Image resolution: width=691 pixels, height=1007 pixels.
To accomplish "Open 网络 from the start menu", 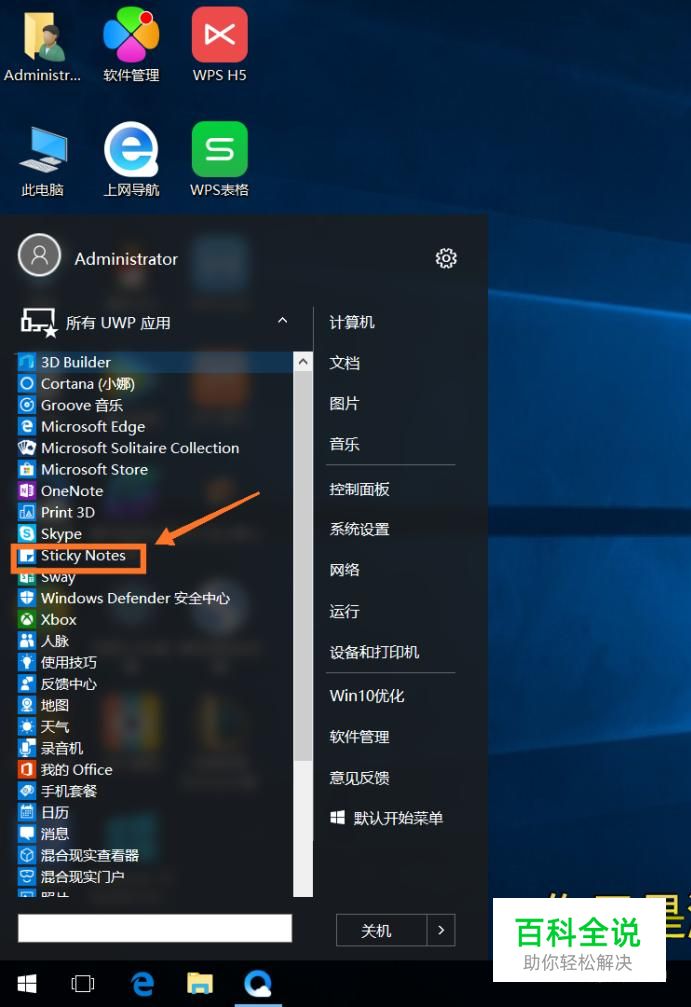I will (344, 570).
